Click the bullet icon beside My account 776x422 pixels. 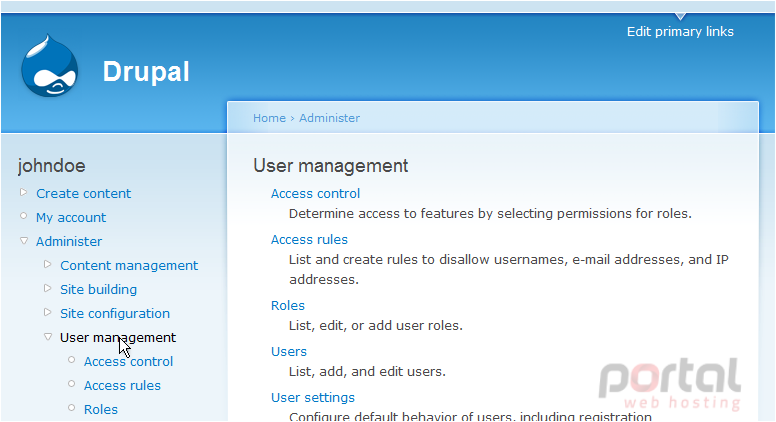[x=23, y=216]
